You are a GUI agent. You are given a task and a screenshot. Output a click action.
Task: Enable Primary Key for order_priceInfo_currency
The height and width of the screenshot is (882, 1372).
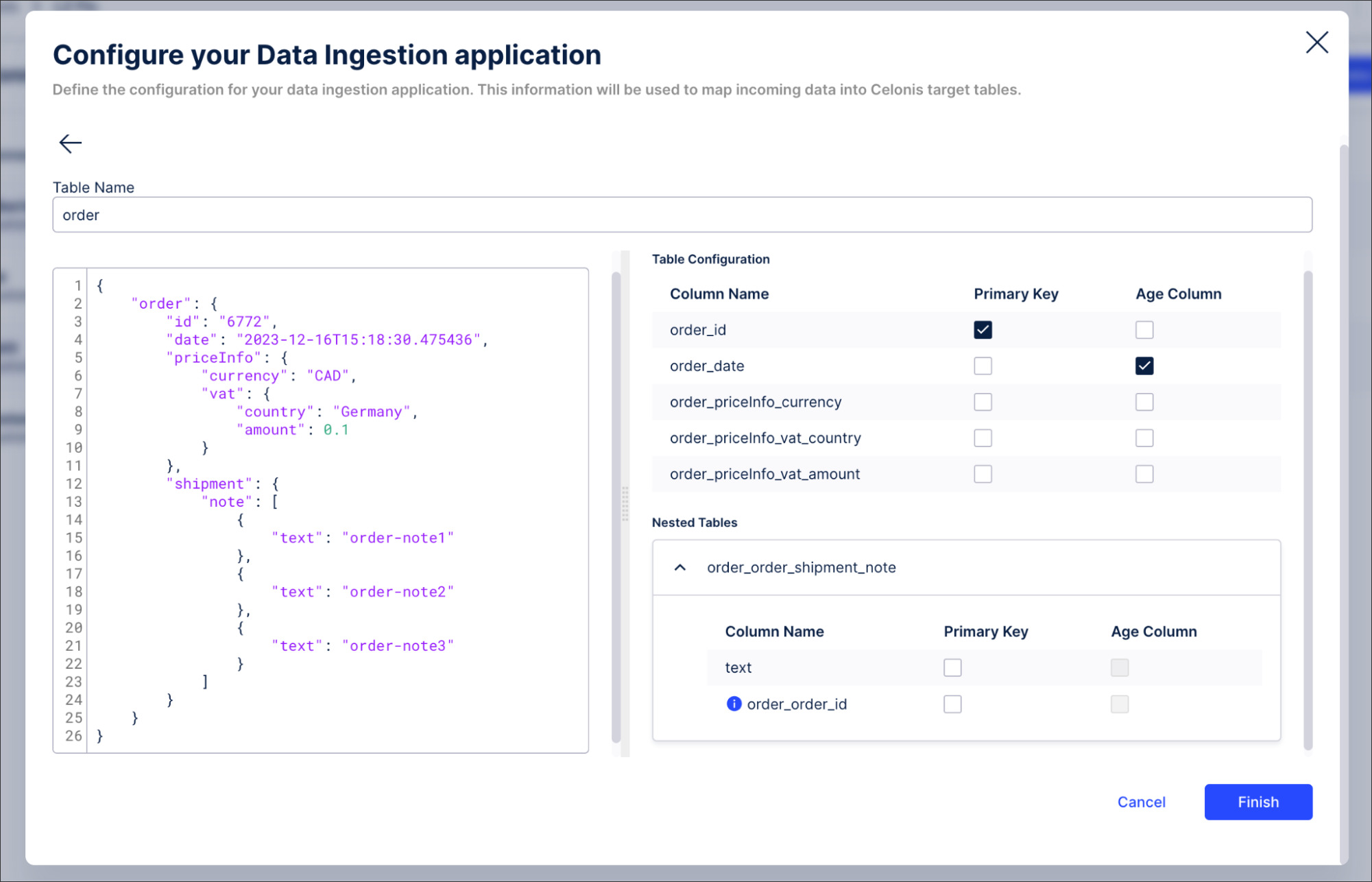983,402
